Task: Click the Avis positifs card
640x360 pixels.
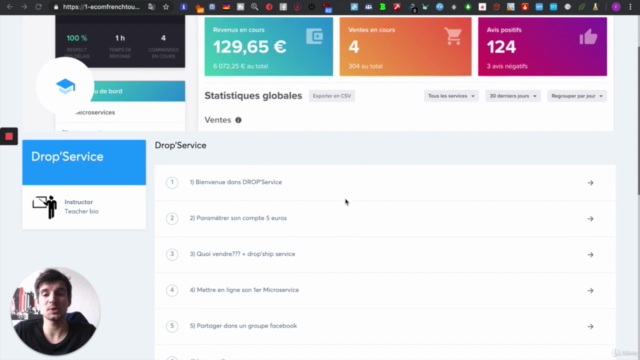Action: [542, 47]
